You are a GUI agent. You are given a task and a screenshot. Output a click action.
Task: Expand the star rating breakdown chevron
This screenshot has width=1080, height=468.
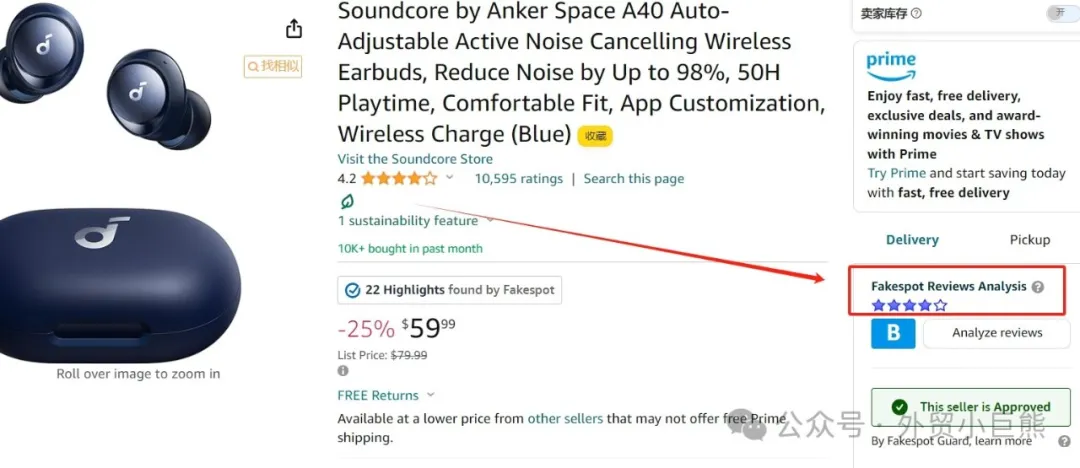click(x=450, y=178)
